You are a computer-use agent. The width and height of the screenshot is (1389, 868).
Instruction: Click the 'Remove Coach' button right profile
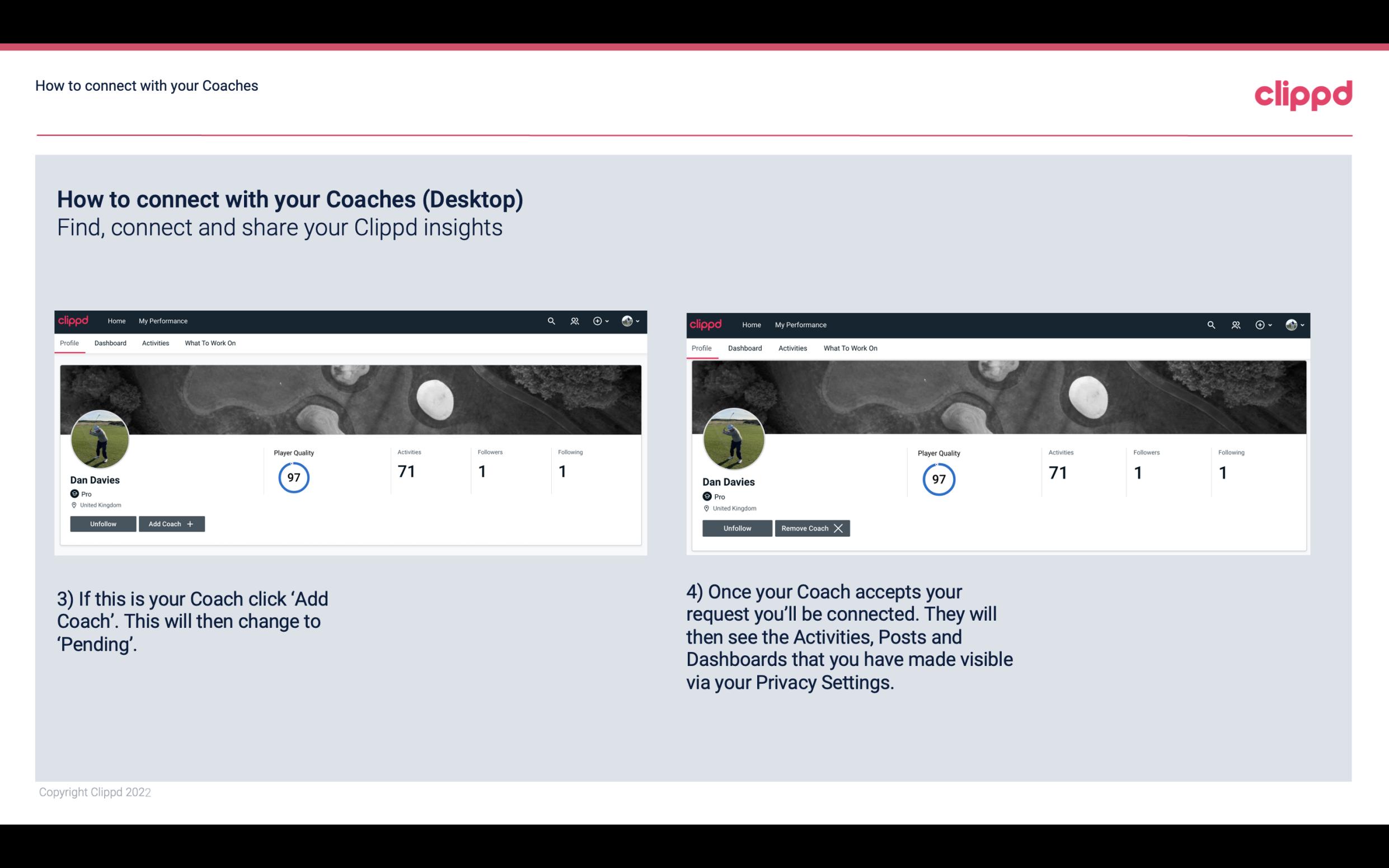[x=812, y=528]
